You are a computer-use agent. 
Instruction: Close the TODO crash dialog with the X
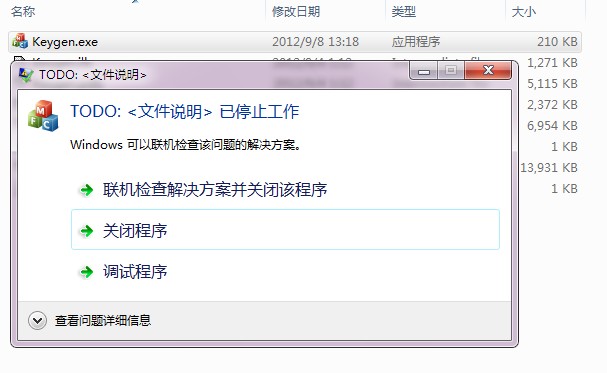tap(488, 70)
